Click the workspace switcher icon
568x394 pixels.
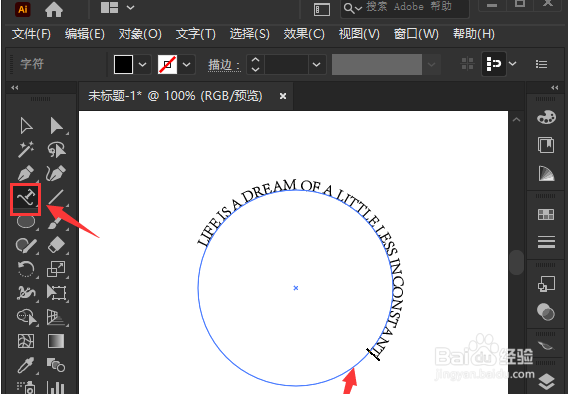click(x=322, y=9)
